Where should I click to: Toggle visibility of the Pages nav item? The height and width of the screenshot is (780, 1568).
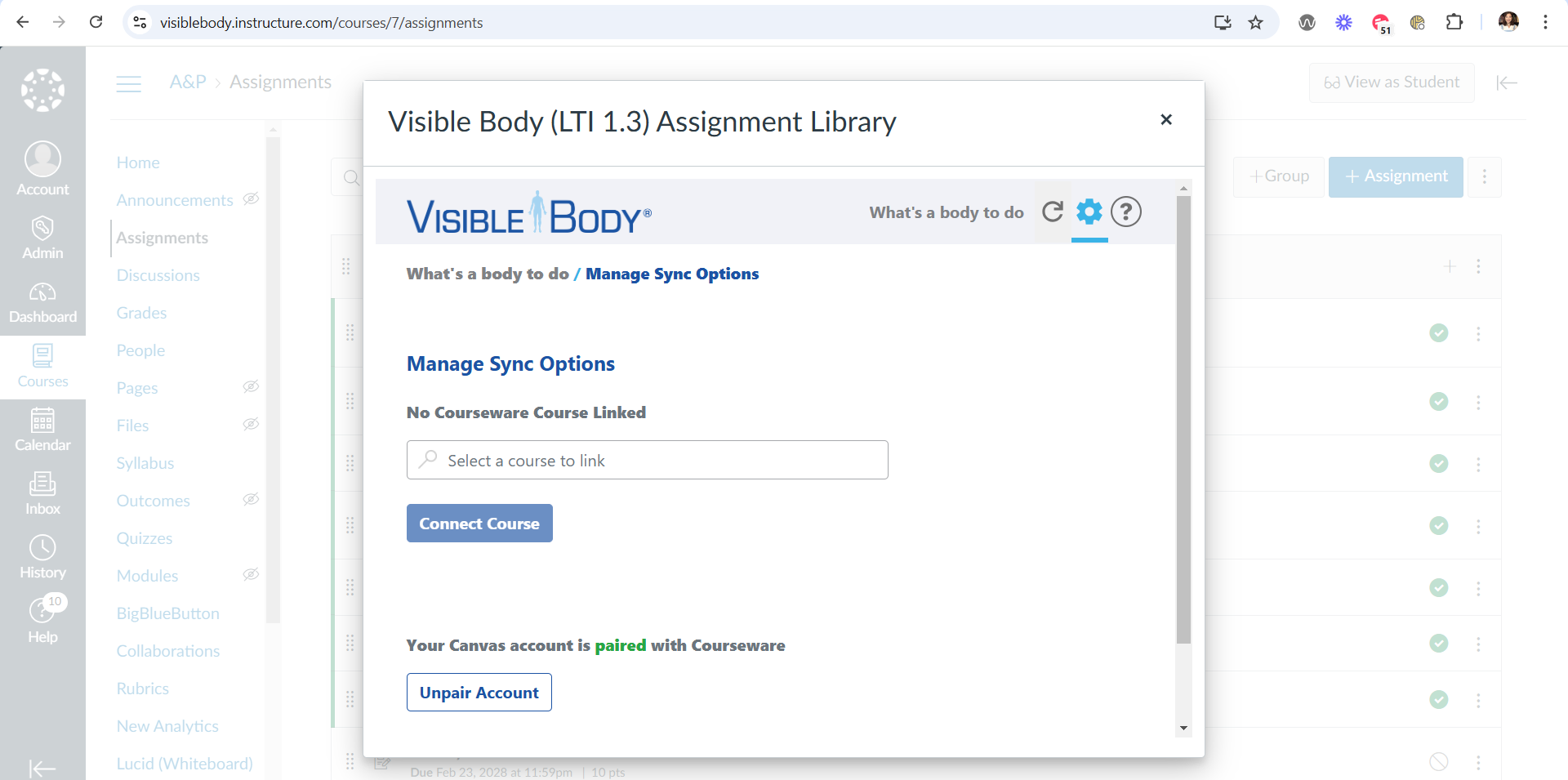[251, 386]
